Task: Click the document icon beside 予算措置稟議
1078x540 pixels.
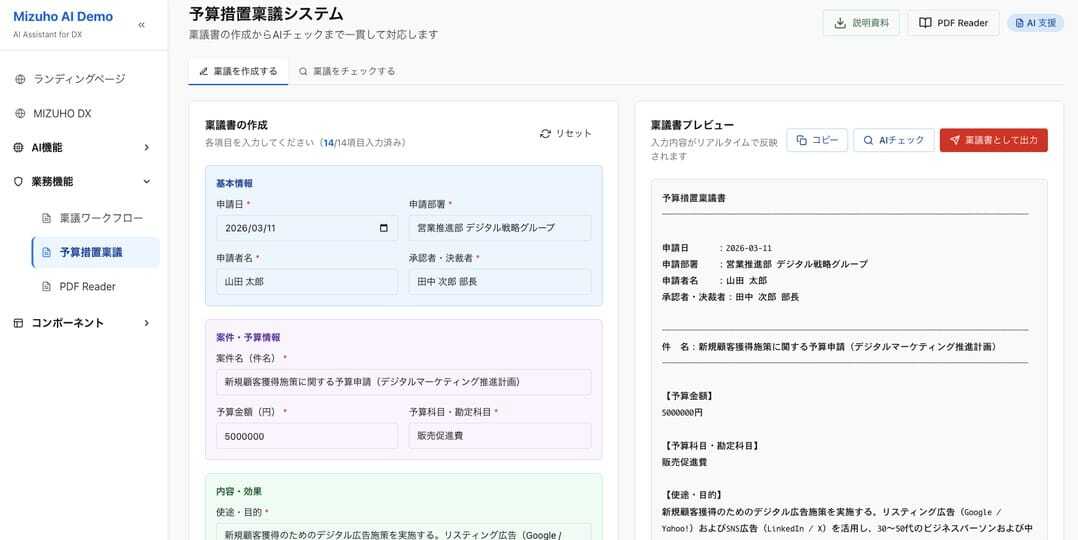Action: pyautogui.click(x=46, y=252)
